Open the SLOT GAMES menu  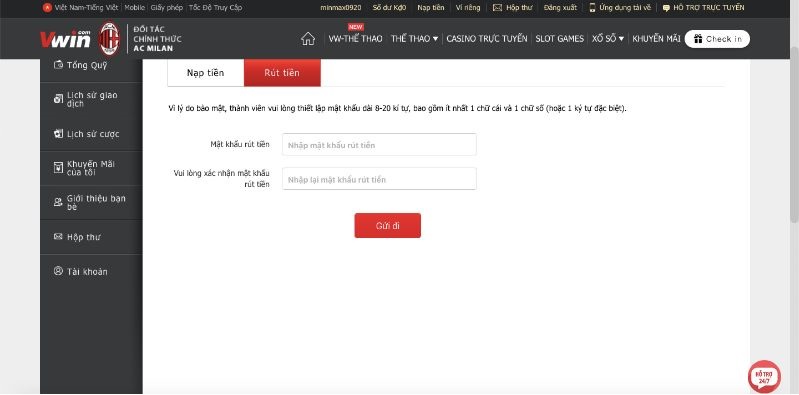coord(560,39)
